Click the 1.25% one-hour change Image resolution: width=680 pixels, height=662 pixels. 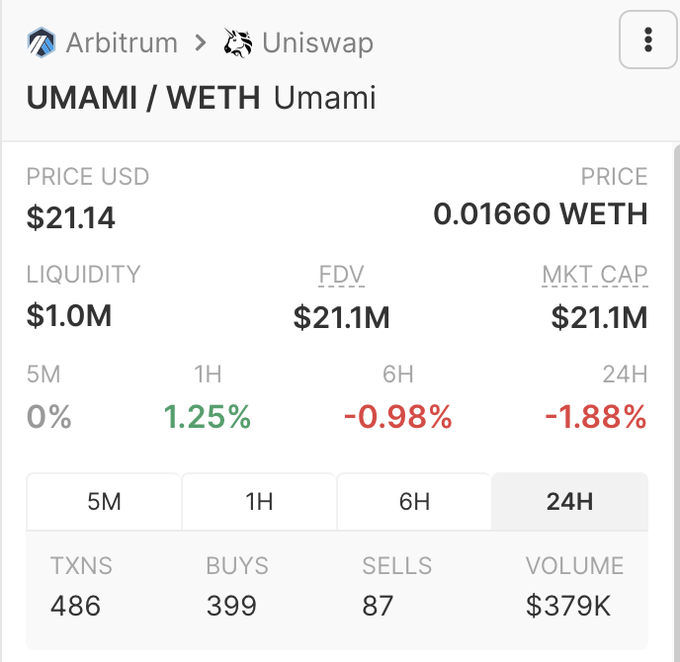point(207,417)
